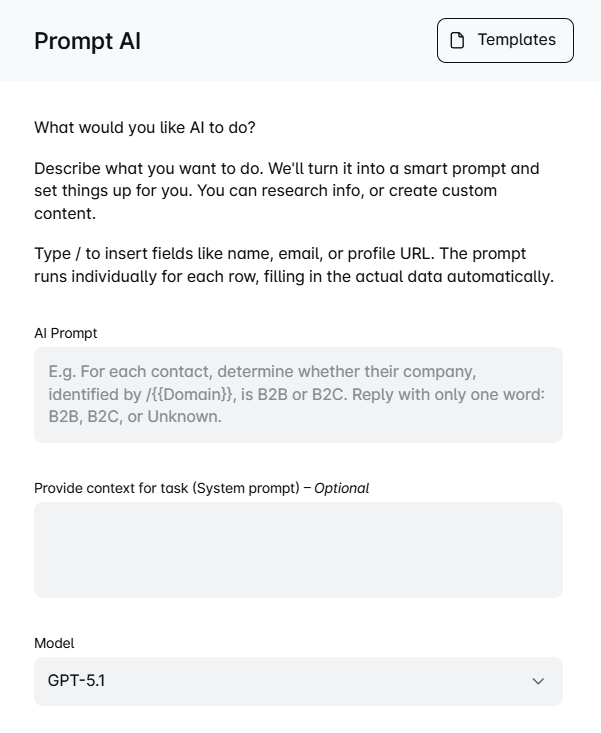
Task: Click the paragraph starting 'Describe what you want'
Action: click(286, 191)
